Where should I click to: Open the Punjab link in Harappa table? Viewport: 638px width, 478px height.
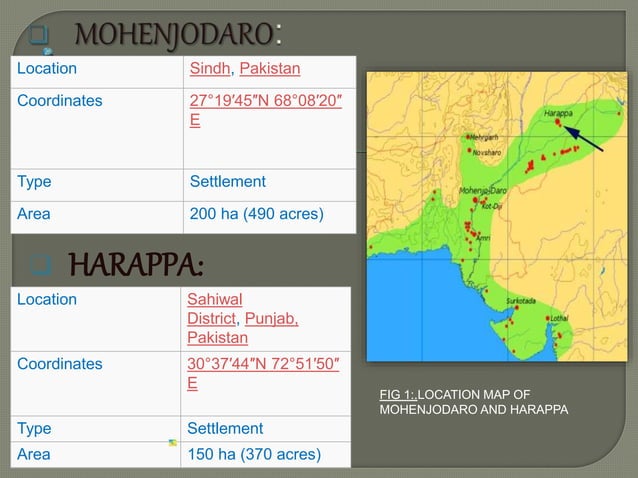click(x=271, y=319)
